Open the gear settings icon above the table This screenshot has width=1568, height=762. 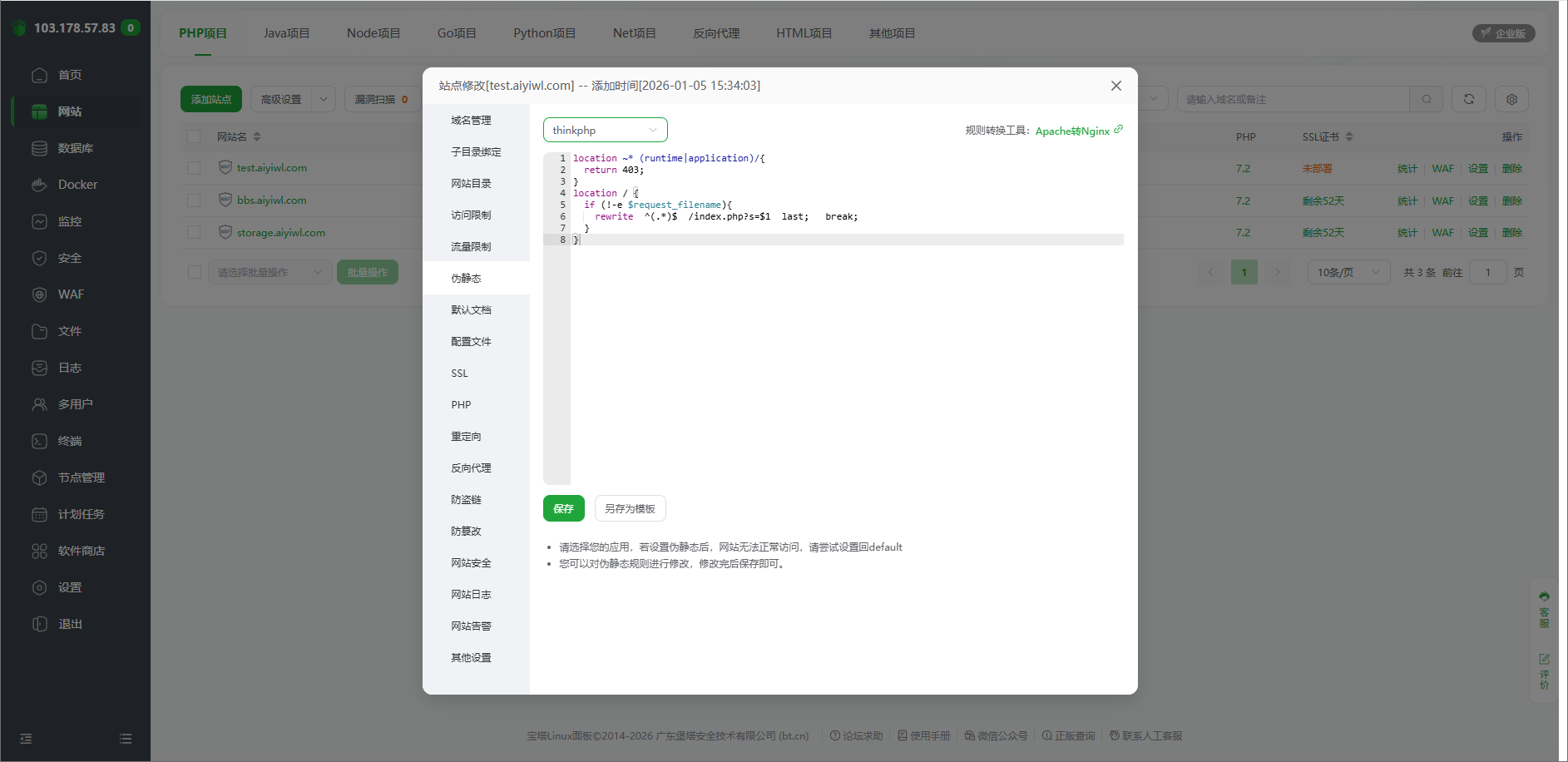coord(1511,99)
